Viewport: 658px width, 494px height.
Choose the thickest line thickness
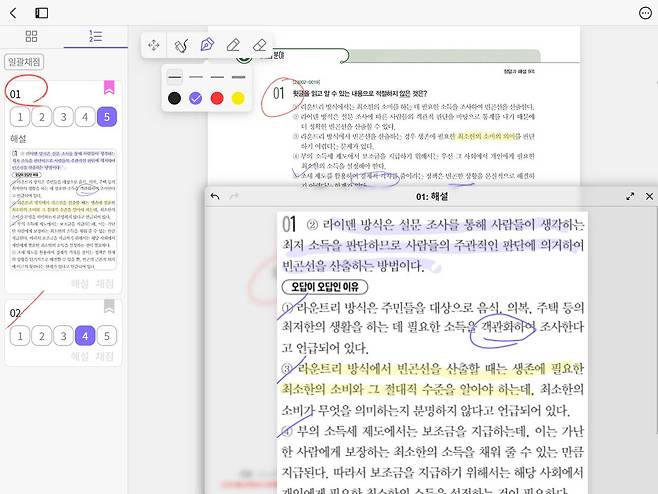click(x=238, y=77)
